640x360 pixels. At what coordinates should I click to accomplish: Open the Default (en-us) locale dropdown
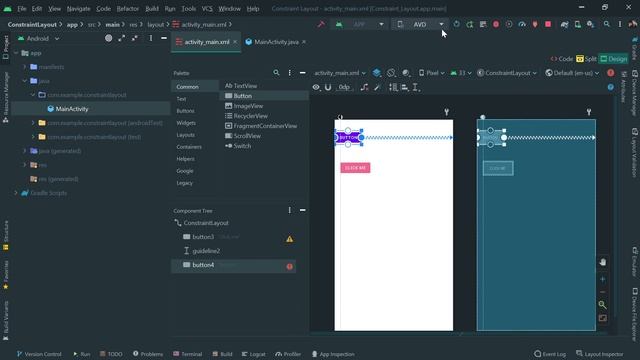click(x=572, y=73)
